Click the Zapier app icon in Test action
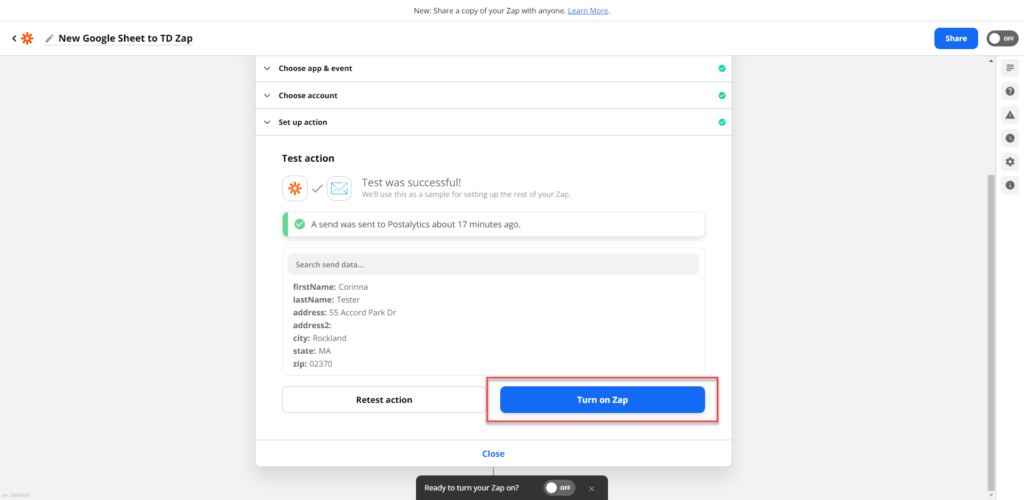The width and height of the screenshot is (1024, 500). click(295, 189)
